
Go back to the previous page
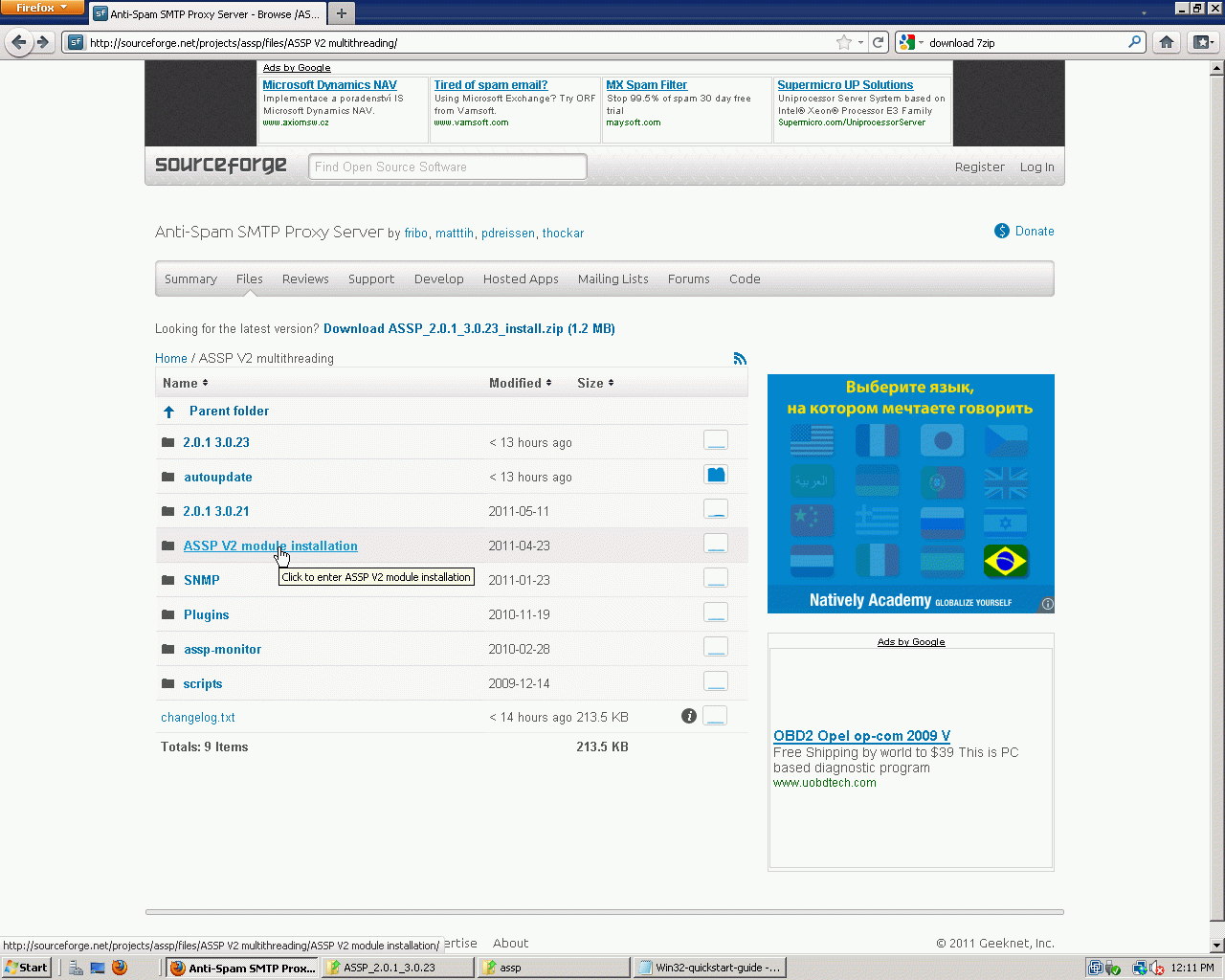coord(19,42)
